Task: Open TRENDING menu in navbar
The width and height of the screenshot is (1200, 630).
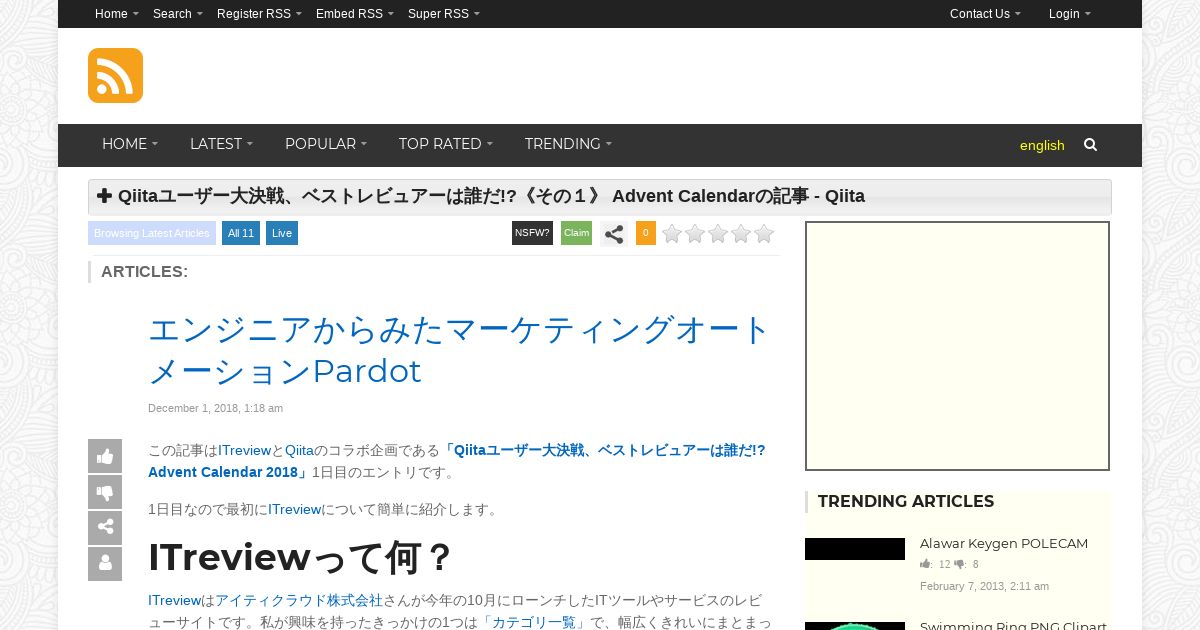Action: pos(568,145)
